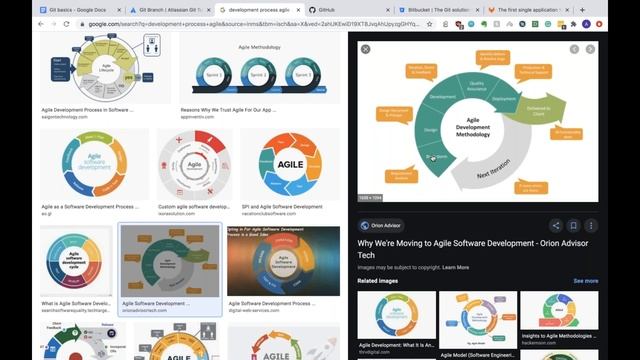This screenshot has width=640, height=360.
Task: Open the yellow AGILE wheel image at bottom
Action: tap(176, 341)
